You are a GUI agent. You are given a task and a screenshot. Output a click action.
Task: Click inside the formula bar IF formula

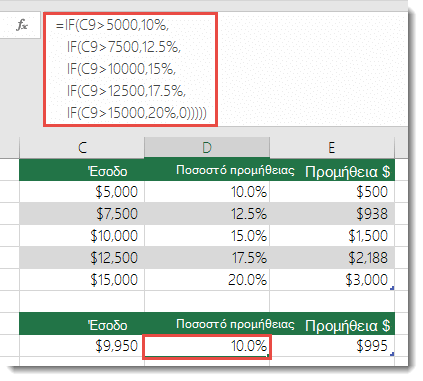[130, 69]
